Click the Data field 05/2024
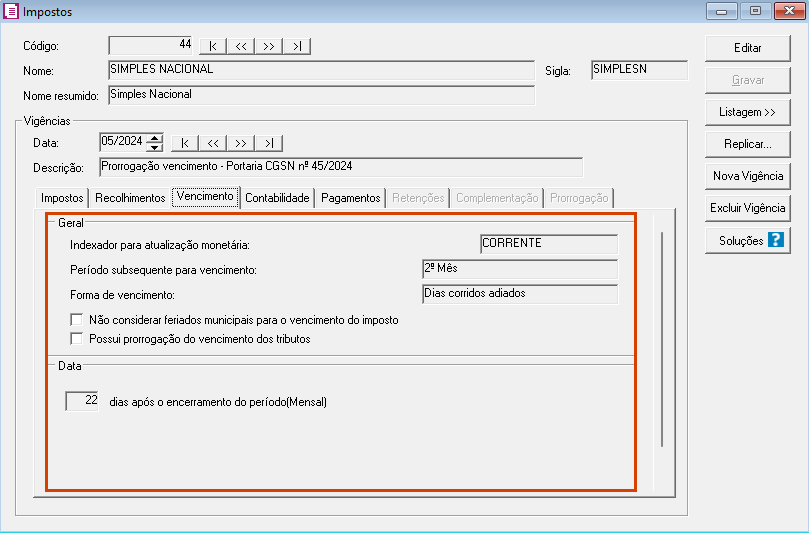The width and height of the screenshot is (809, 533). [123, 142]
